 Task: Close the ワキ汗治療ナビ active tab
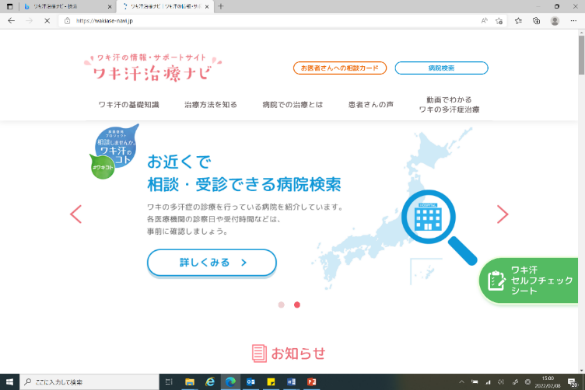[207, 6]
